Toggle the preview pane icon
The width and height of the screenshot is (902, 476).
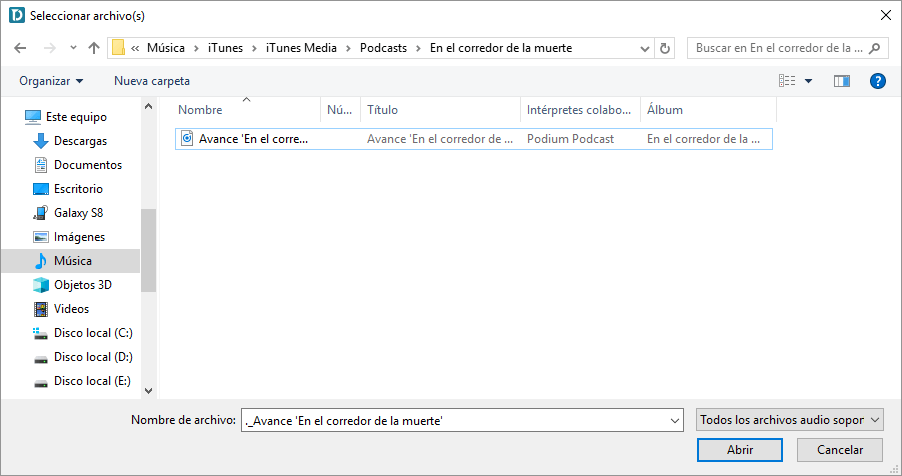[x=842, y=81]
